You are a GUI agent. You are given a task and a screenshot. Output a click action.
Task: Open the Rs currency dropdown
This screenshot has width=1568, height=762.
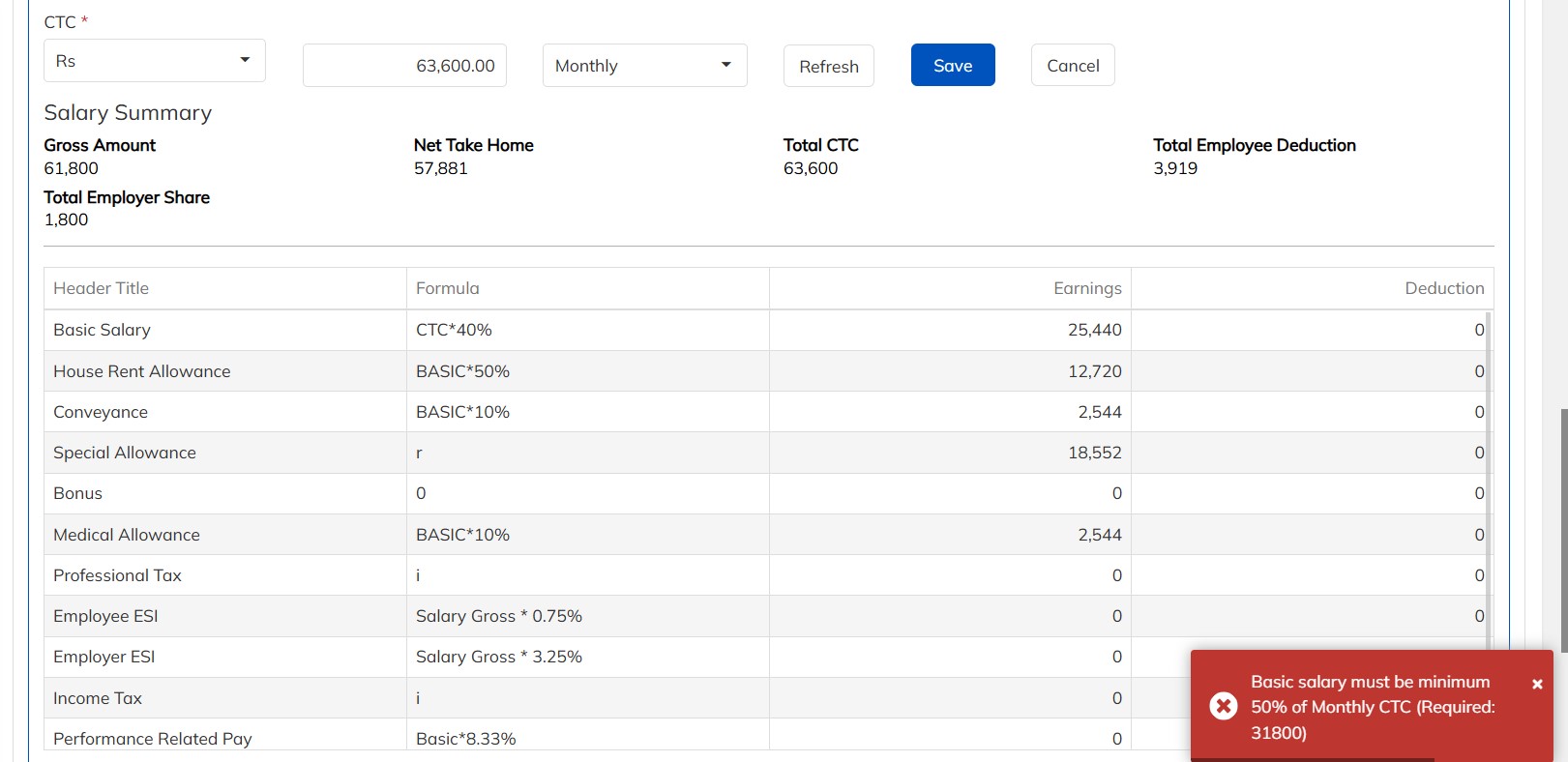tap(155, 61)
